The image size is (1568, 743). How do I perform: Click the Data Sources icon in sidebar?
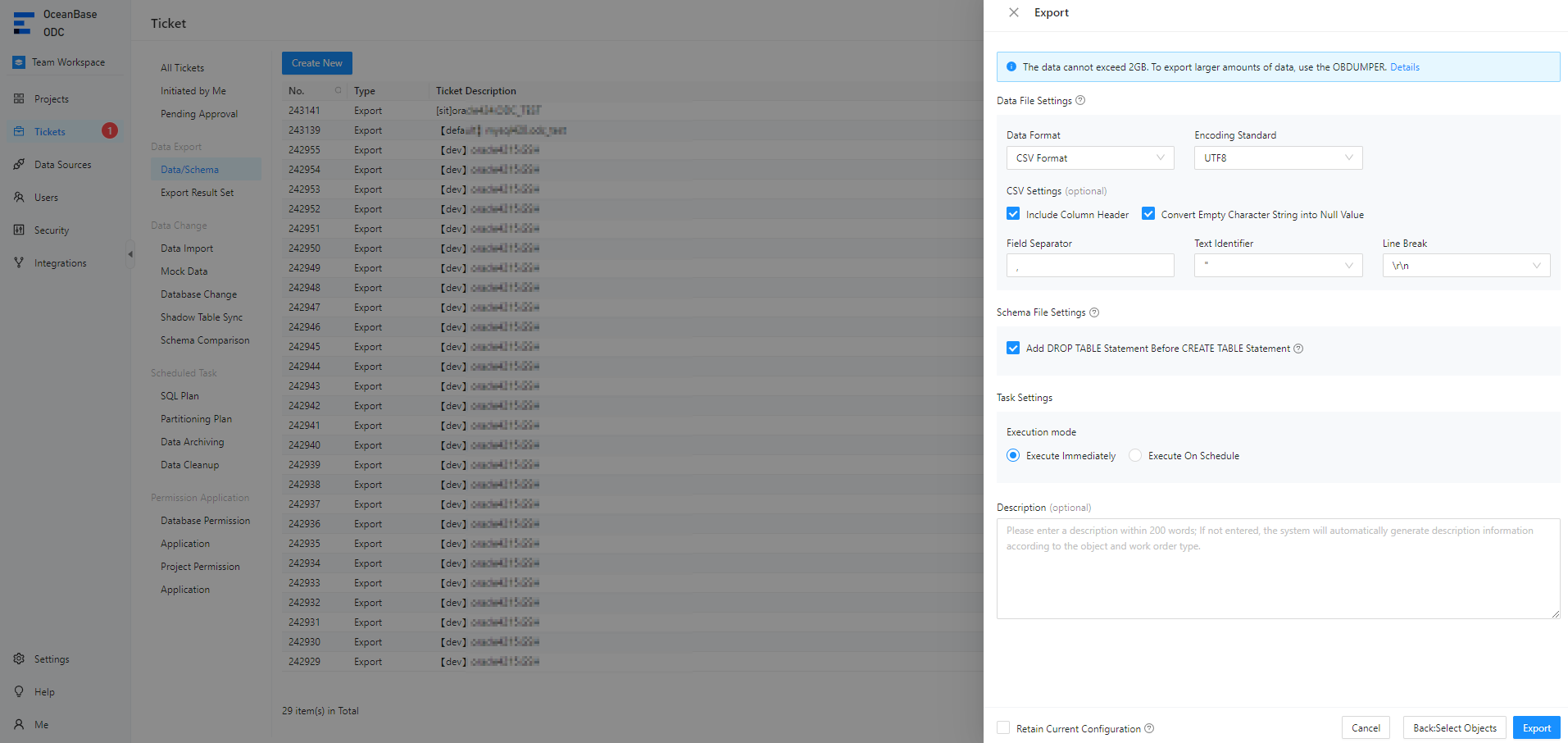[19, 165]
